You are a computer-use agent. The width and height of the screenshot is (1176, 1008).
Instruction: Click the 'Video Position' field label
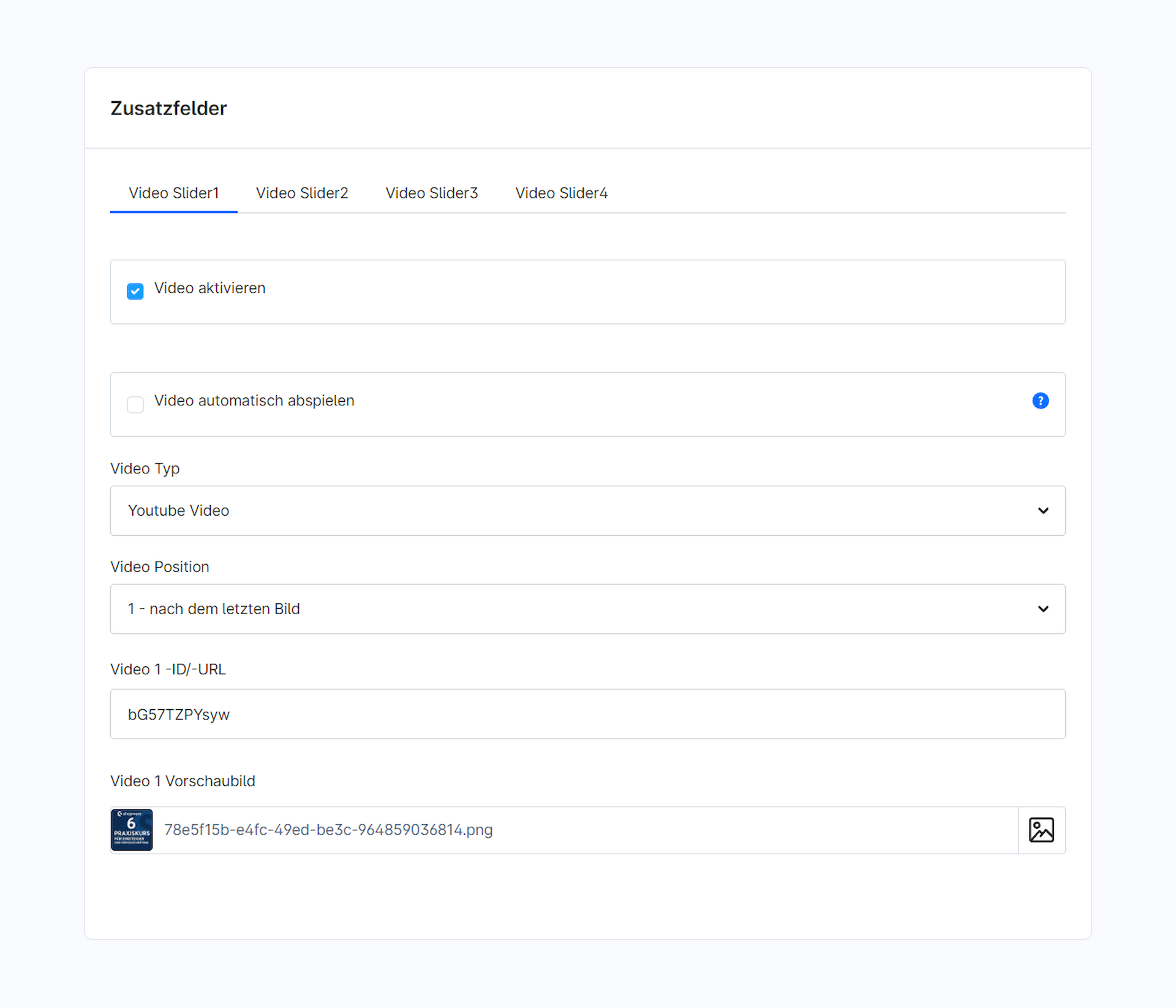(160, 566)
